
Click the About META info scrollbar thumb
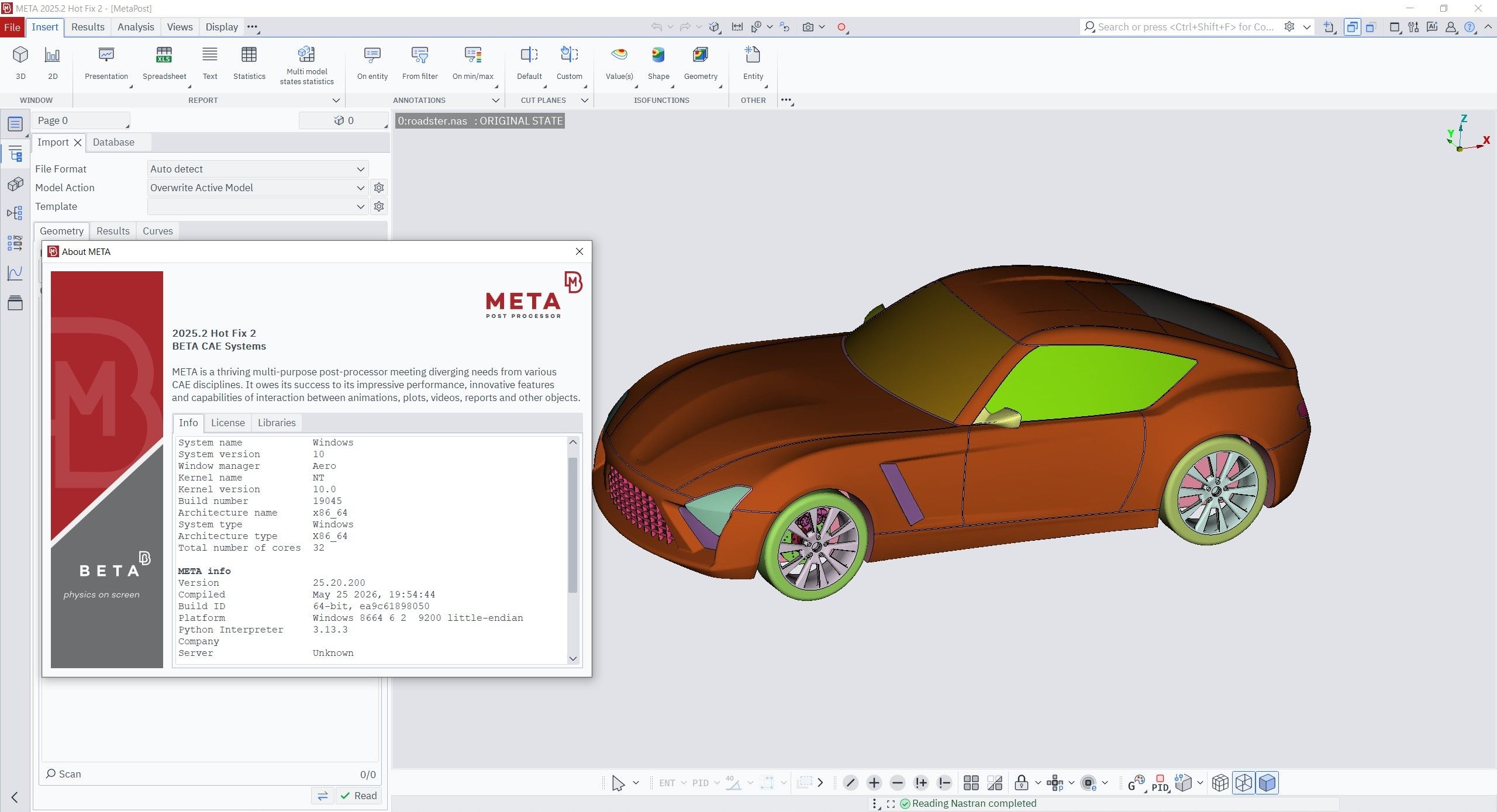coord(573,525)
